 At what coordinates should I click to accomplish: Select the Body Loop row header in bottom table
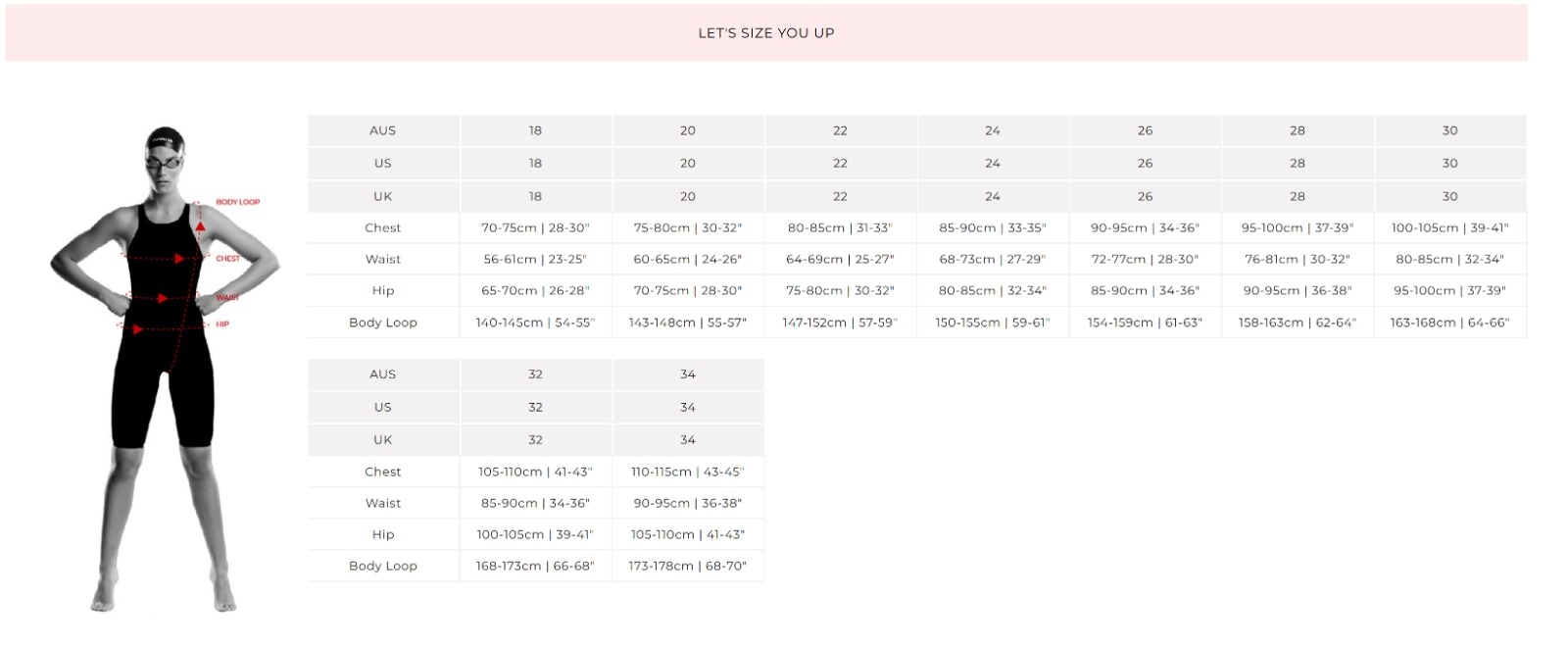pyautogui.click(x=383, y=567)
